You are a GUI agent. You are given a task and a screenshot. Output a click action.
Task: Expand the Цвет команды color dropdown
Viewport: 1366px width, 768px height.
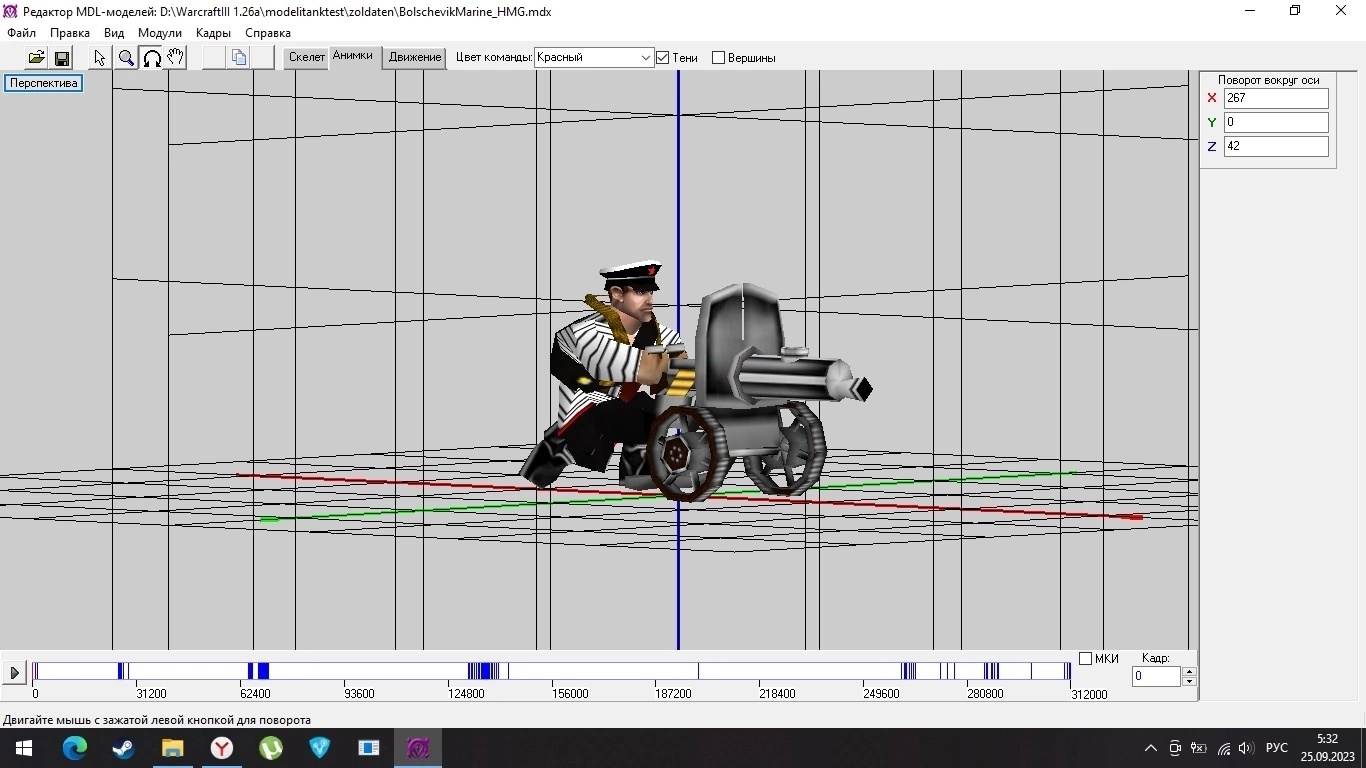click(645, 58)
